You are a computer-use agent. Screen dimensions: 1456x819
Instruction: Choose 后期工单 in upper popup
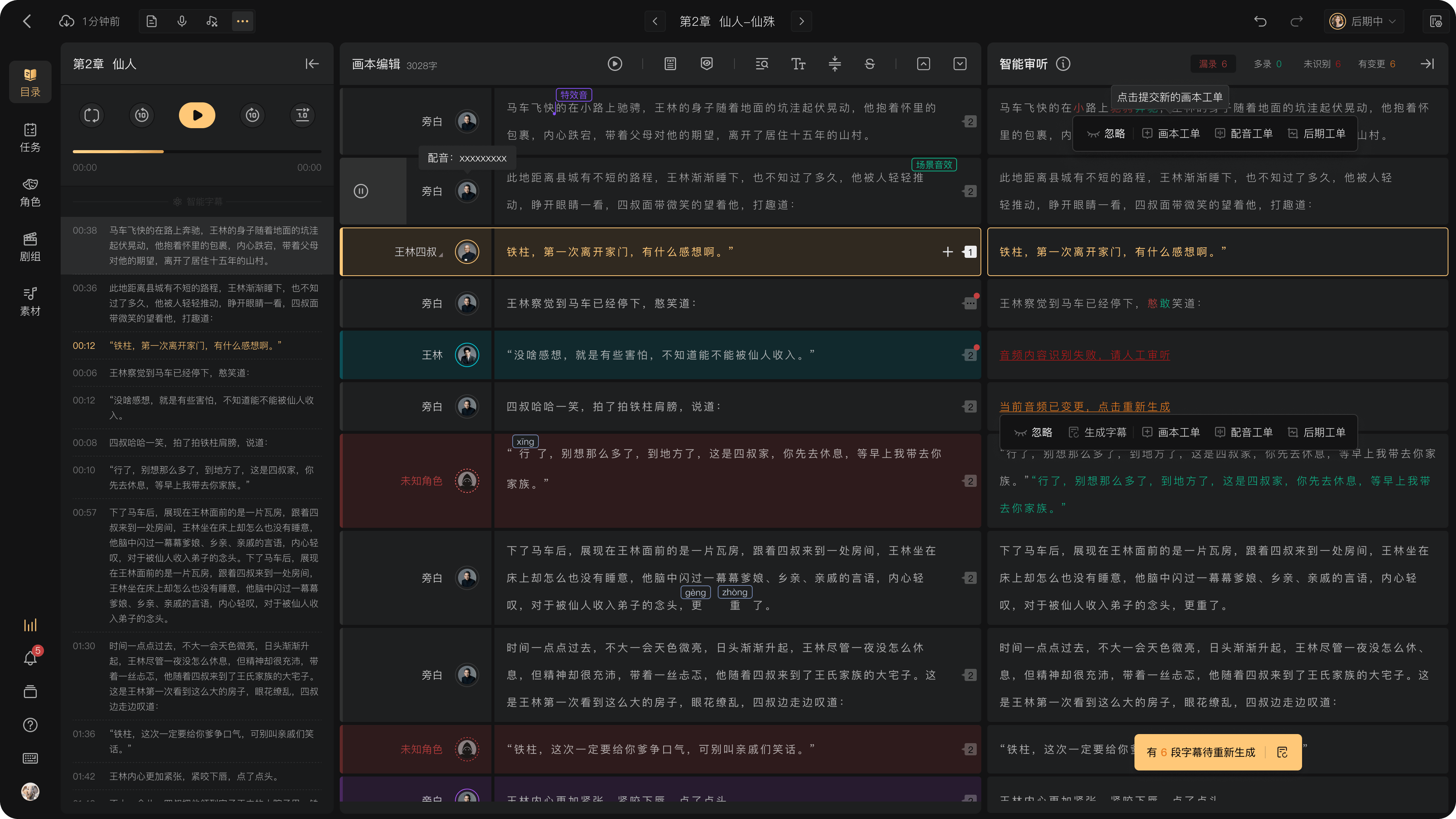click(1316, 134)
